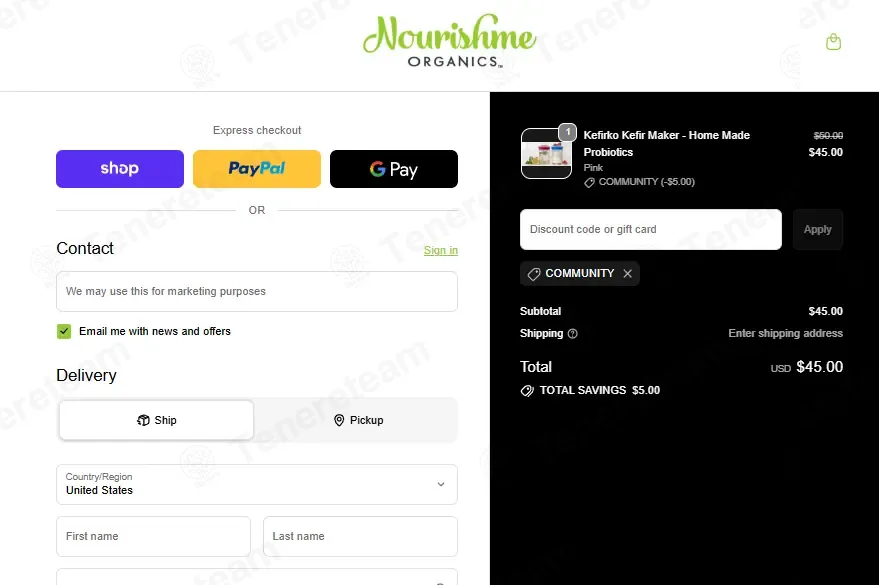Click the tag icon beside TOTAL SAVINGS

click(527, 391)
